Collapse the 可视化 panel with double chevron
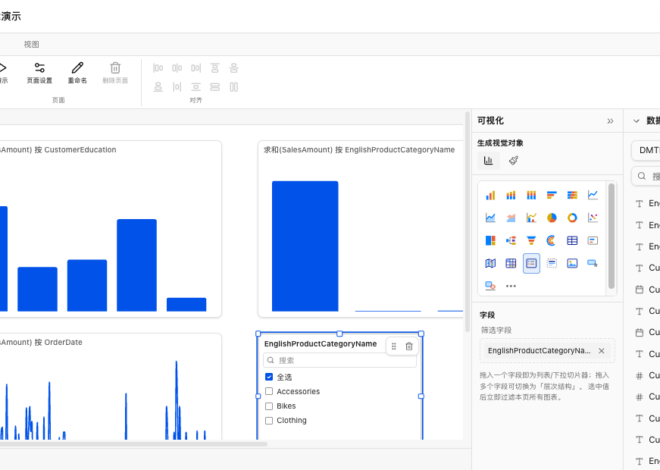 pos(610,121)
